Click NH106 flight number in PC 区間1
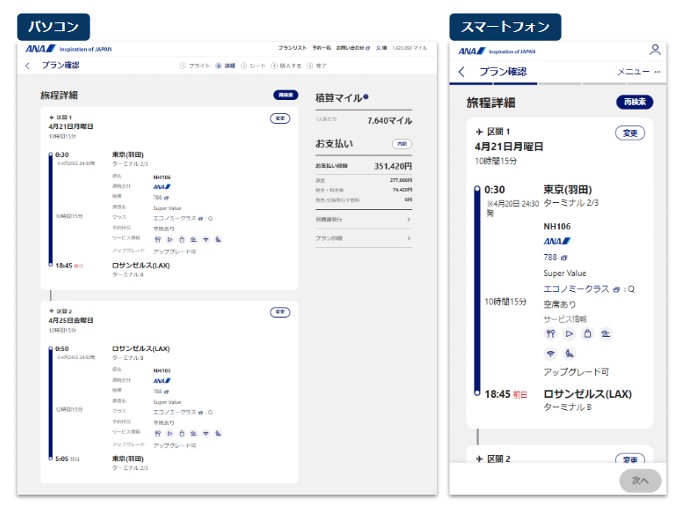Image resolution: width=690 pixels, height=512 pixels. pyautogui.click(x=162, y=177)
